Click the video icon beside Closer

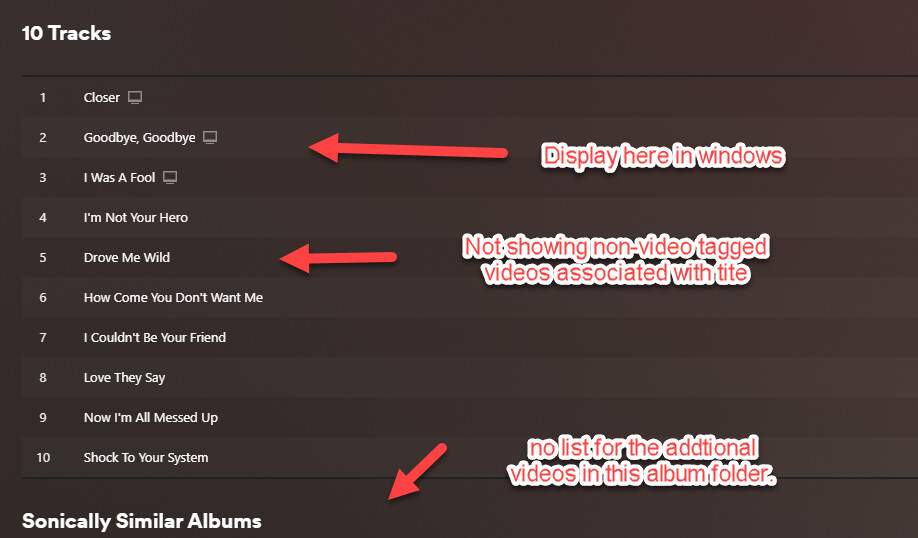click(x=135, y=97)
